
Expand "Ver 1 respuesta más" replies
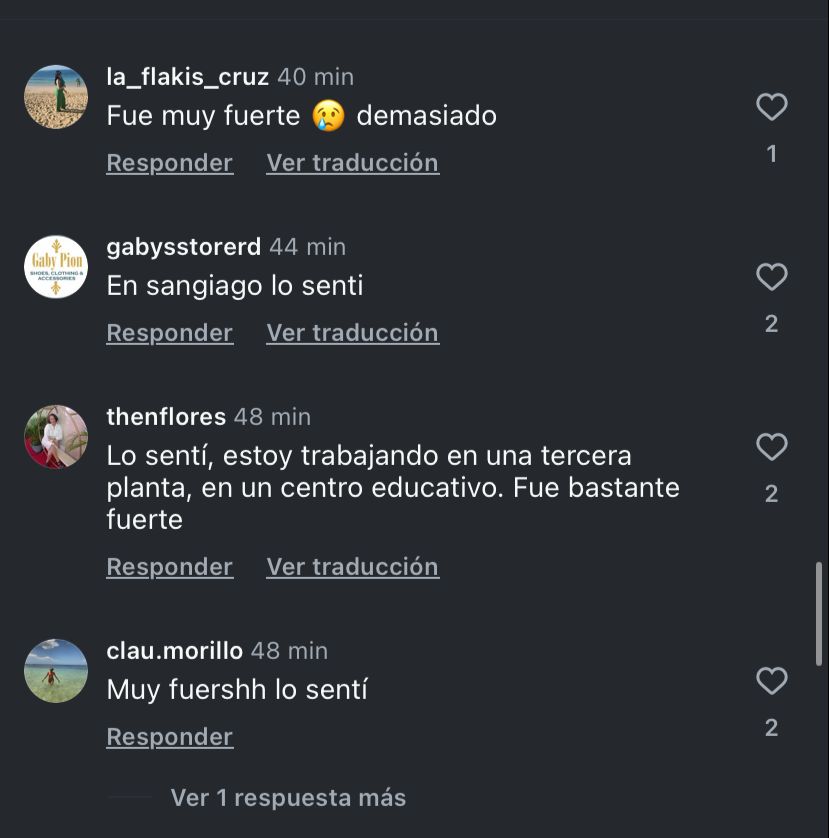pyautogui.click(x=288, y=798)
